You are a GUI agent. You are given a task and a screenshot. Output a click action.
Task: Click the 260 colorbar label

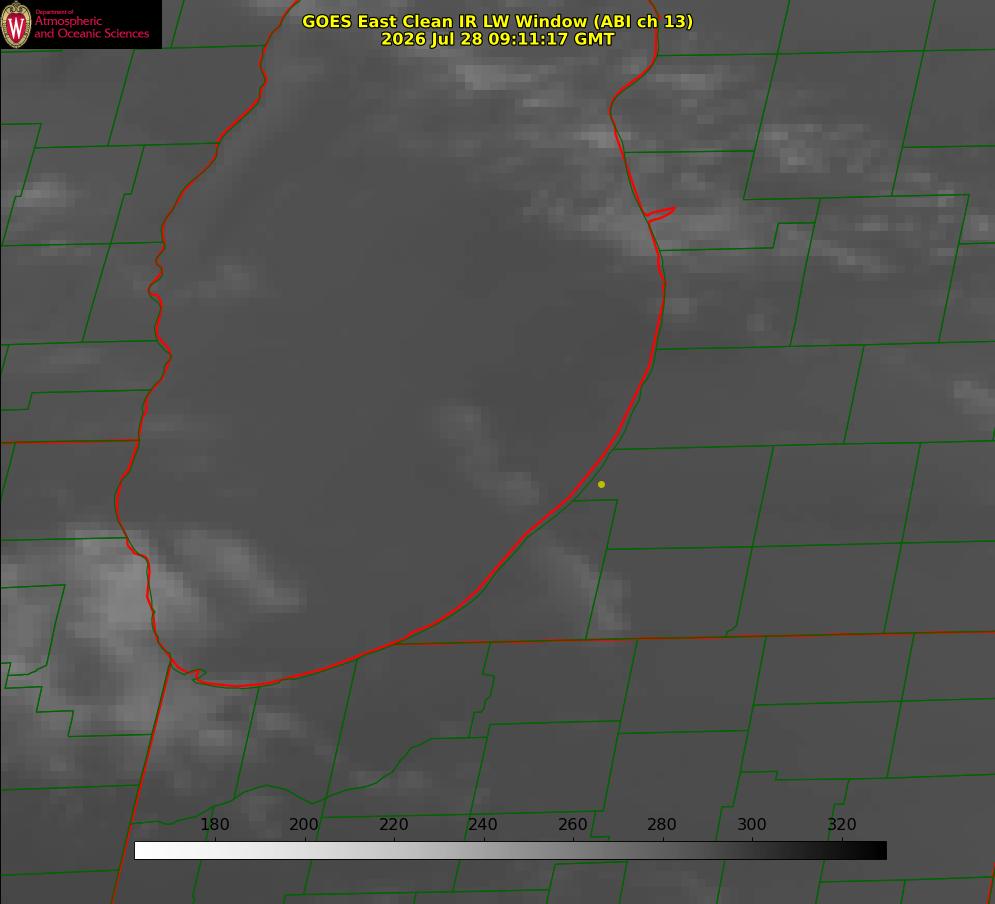tap(572, 824)
